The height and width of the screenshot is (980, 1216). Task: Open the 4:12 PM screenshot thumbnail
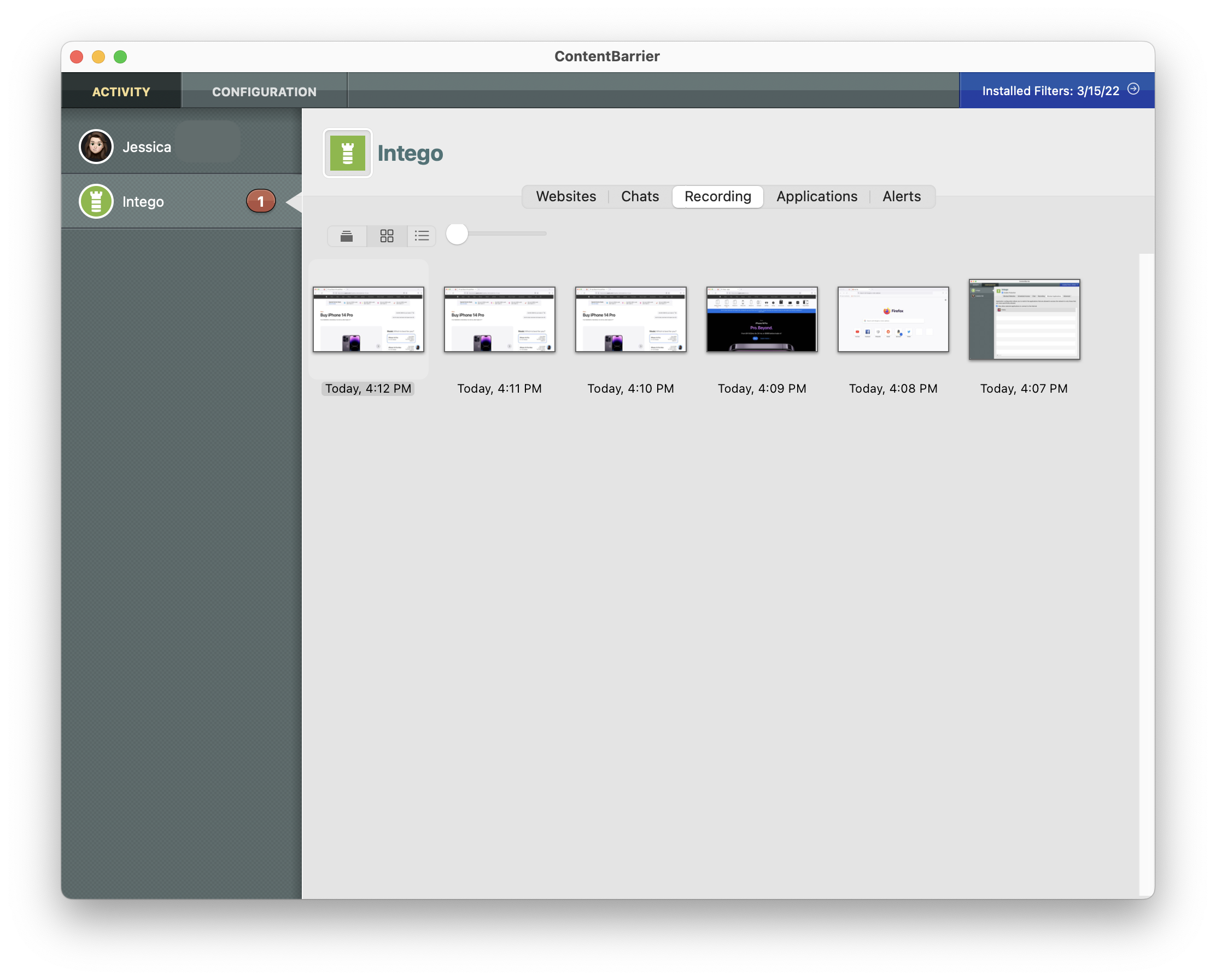[369, 319]
